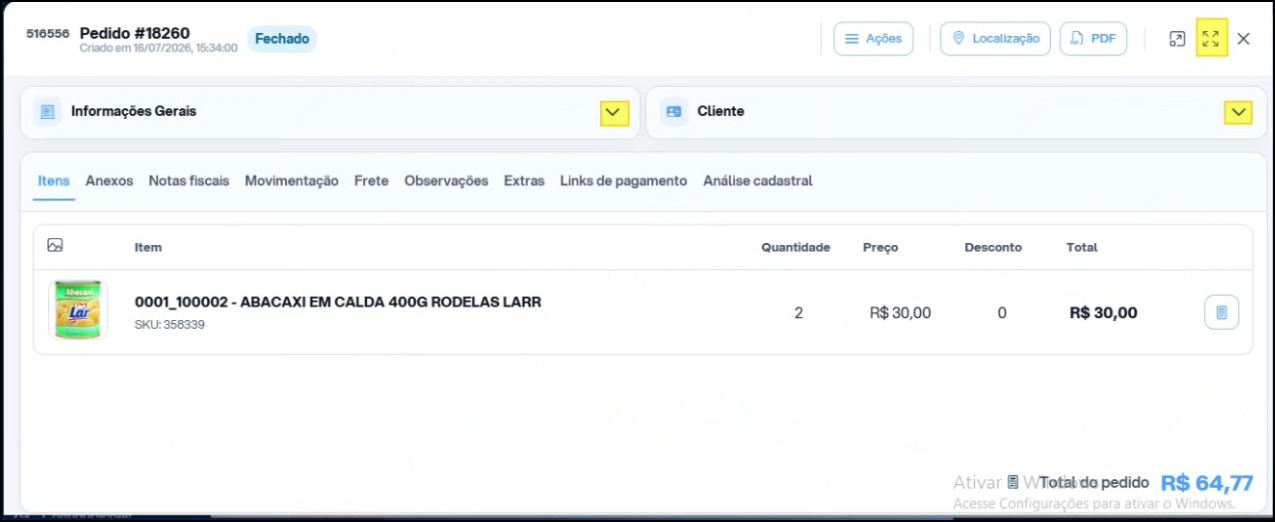
Task: Click the Informações Gerais document icon
Action: click(x=47, y=112)
